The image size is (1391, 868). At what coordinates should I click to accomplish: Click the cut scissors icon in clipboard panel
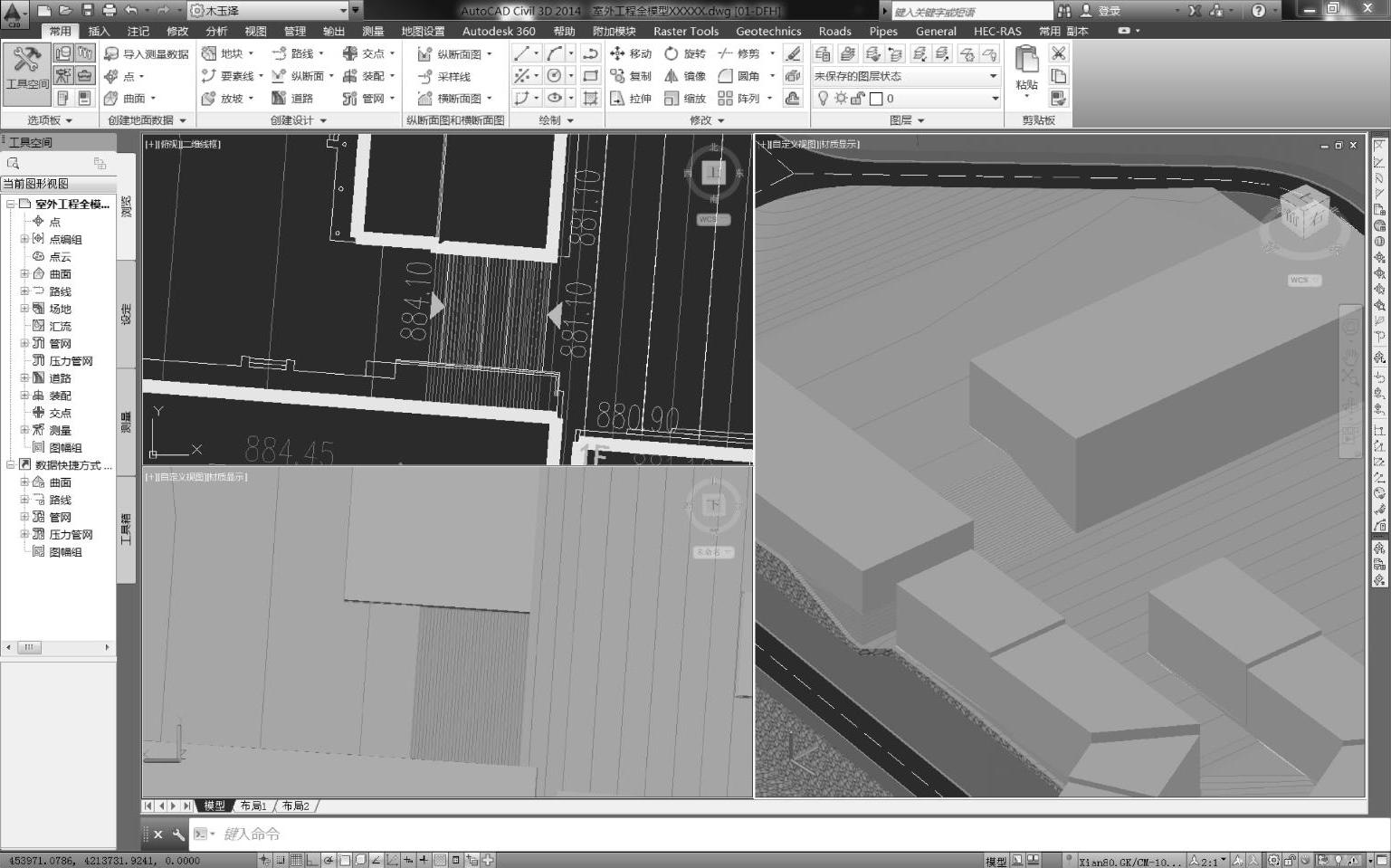(1058, 53)
